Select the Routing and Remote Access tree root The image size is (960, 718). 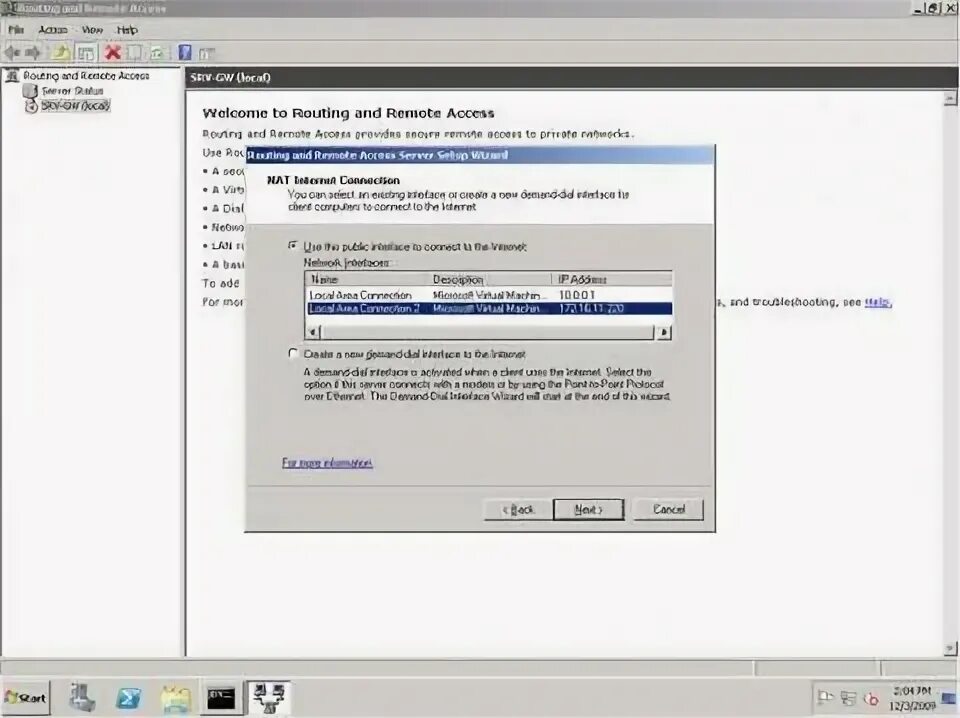click(86, 76)
